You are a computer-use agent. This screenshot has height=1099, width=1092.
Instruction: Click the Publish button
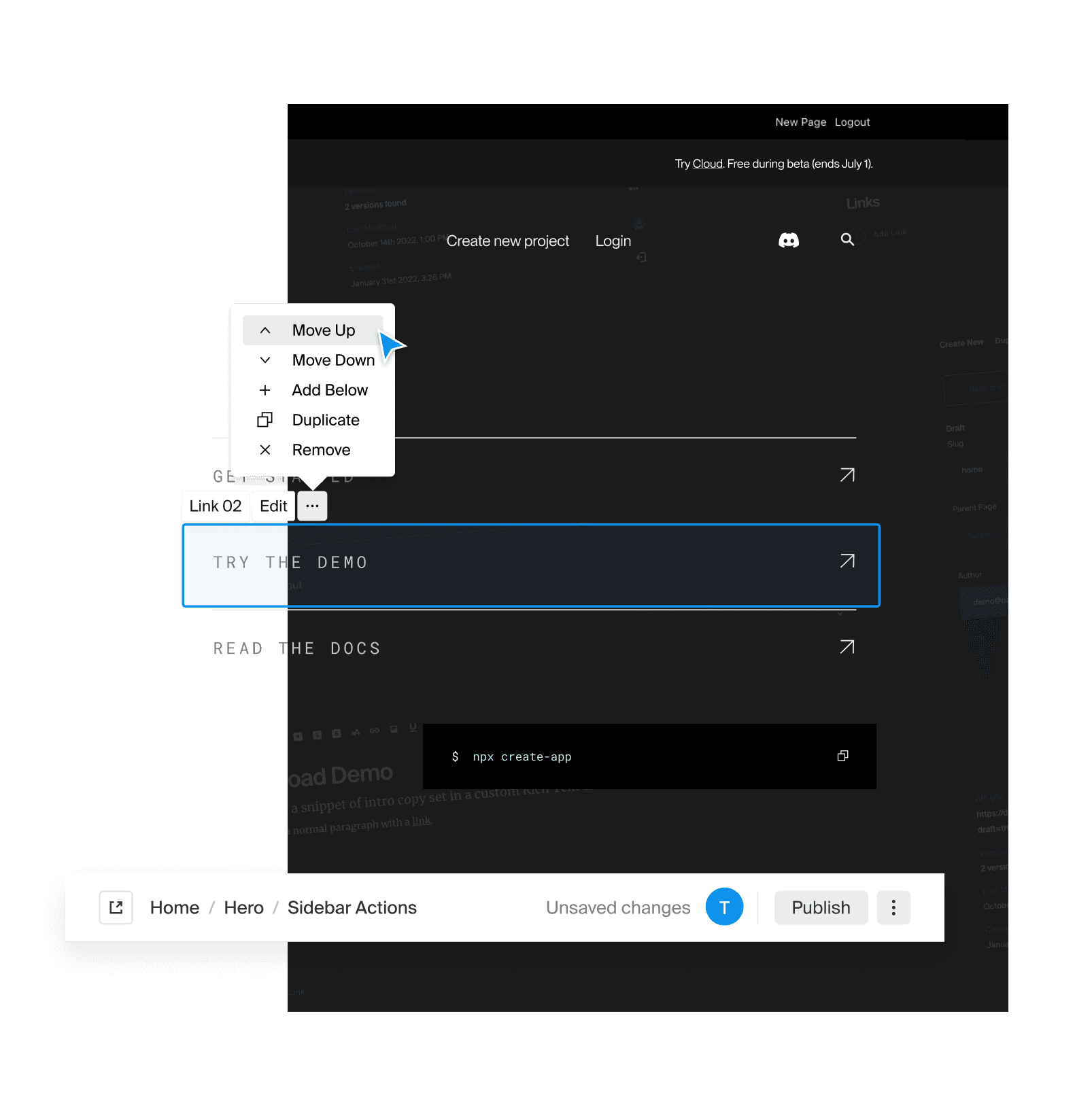coord(821,907)
